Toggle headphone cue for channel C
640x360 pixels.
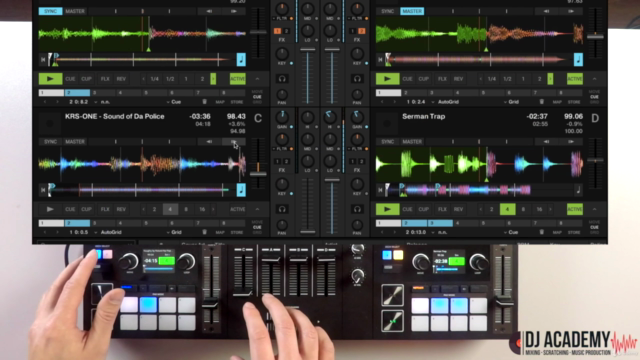coord(282,209)
